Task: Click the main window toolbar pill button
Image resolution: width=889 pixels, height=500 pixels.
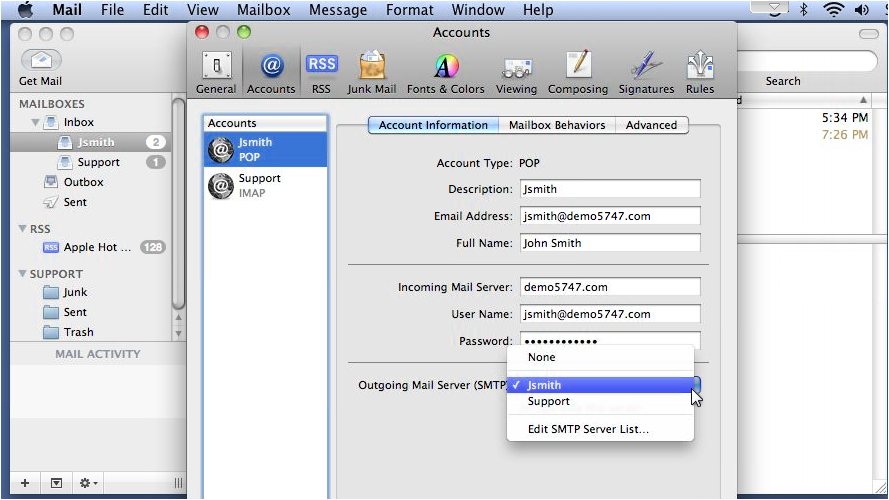Action: (868, 34)
